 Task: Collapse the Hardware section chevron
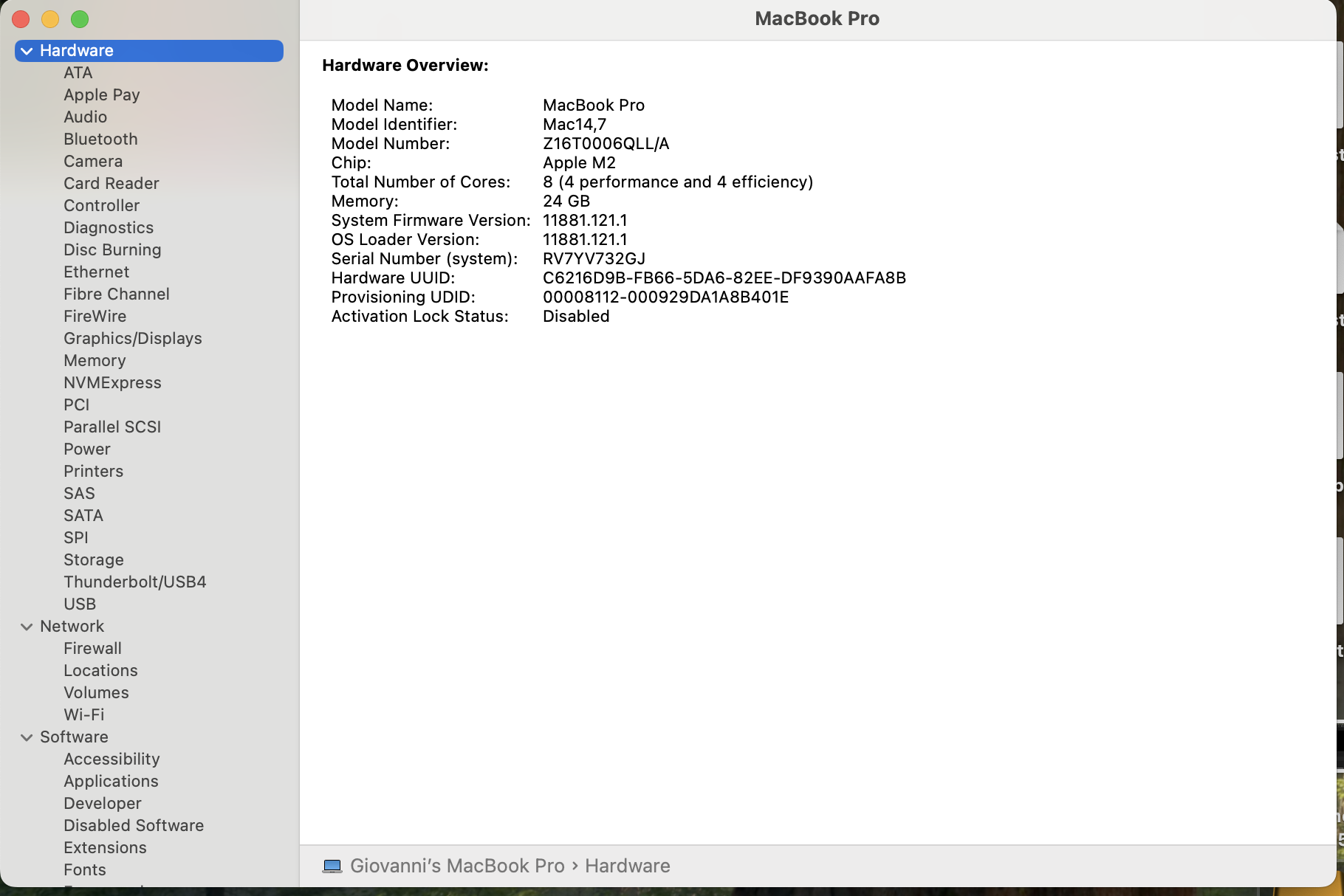(27, 51)
